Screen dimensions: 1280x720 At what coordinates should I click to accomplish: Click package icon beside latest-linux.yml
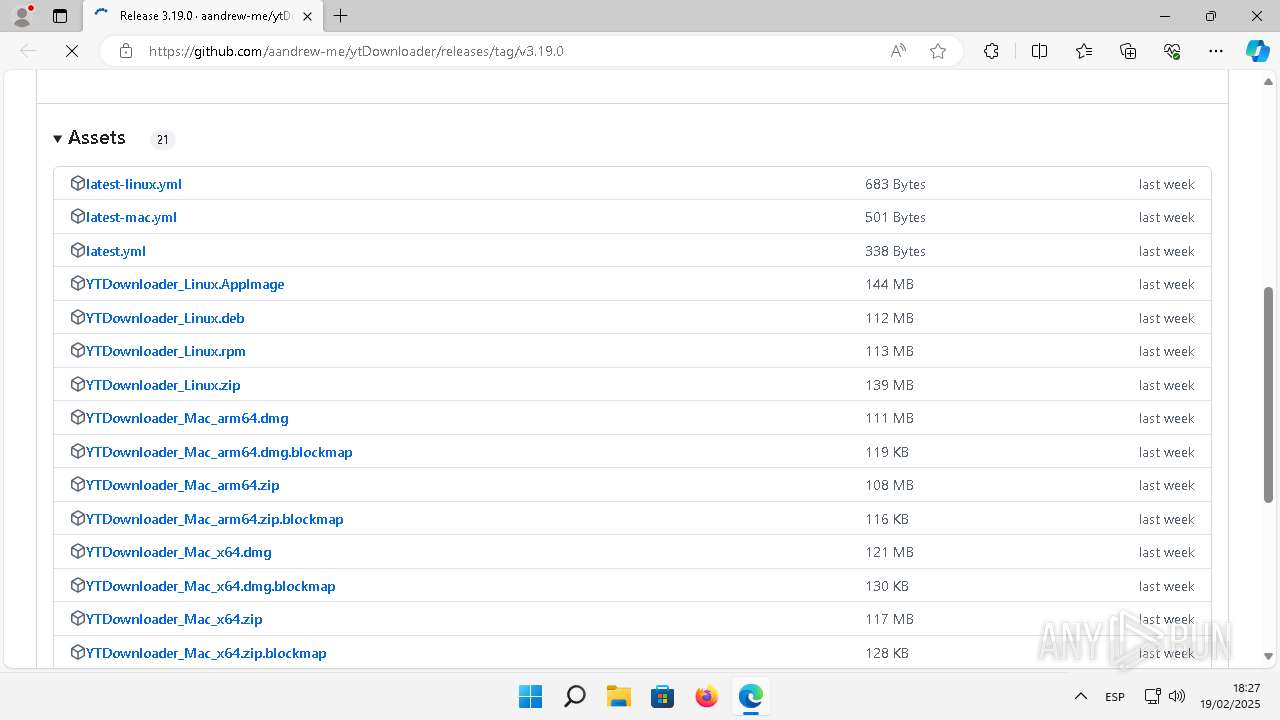[78, 183]
